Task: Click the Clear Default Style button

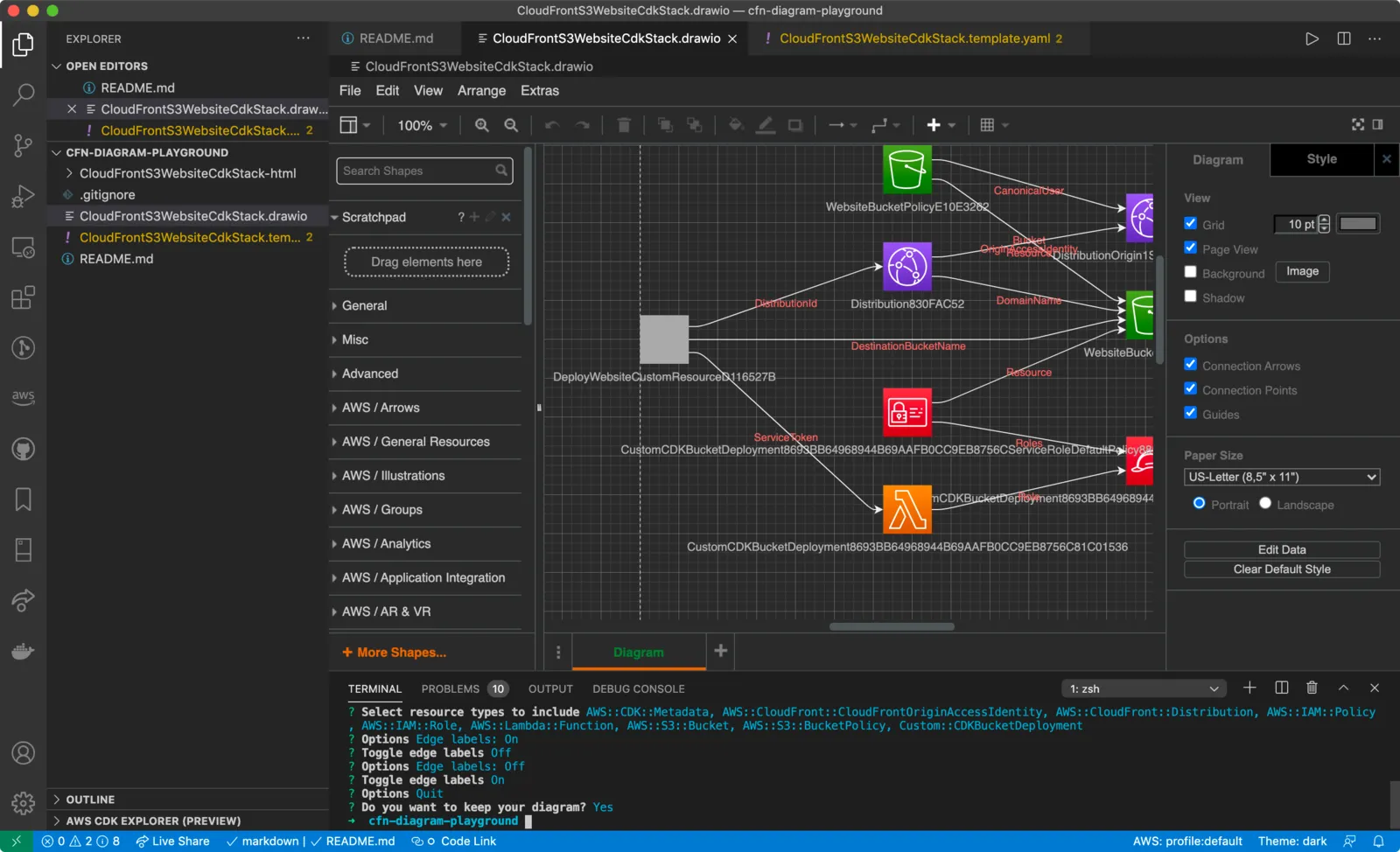Action: click(1282, 569)
